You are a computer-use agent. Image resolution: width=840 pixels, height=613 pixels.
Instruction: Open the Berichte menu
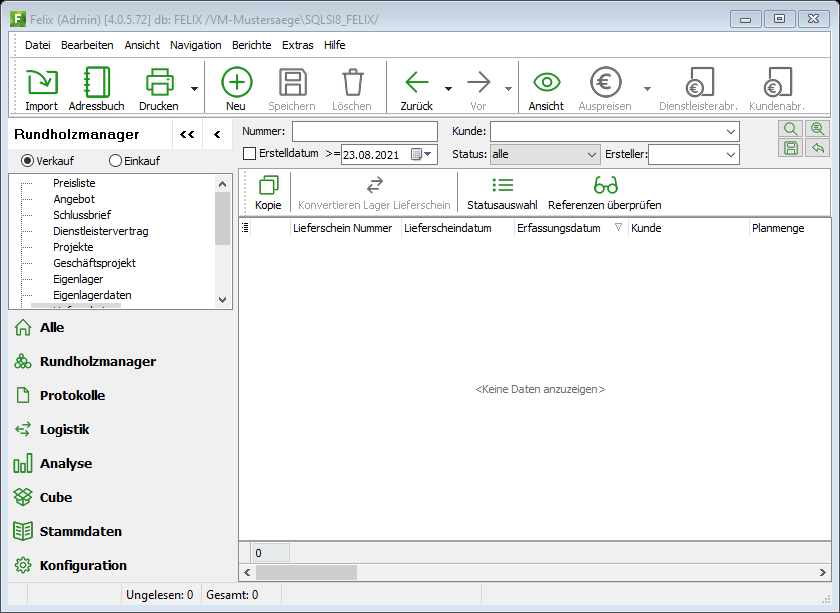(251, 45)
